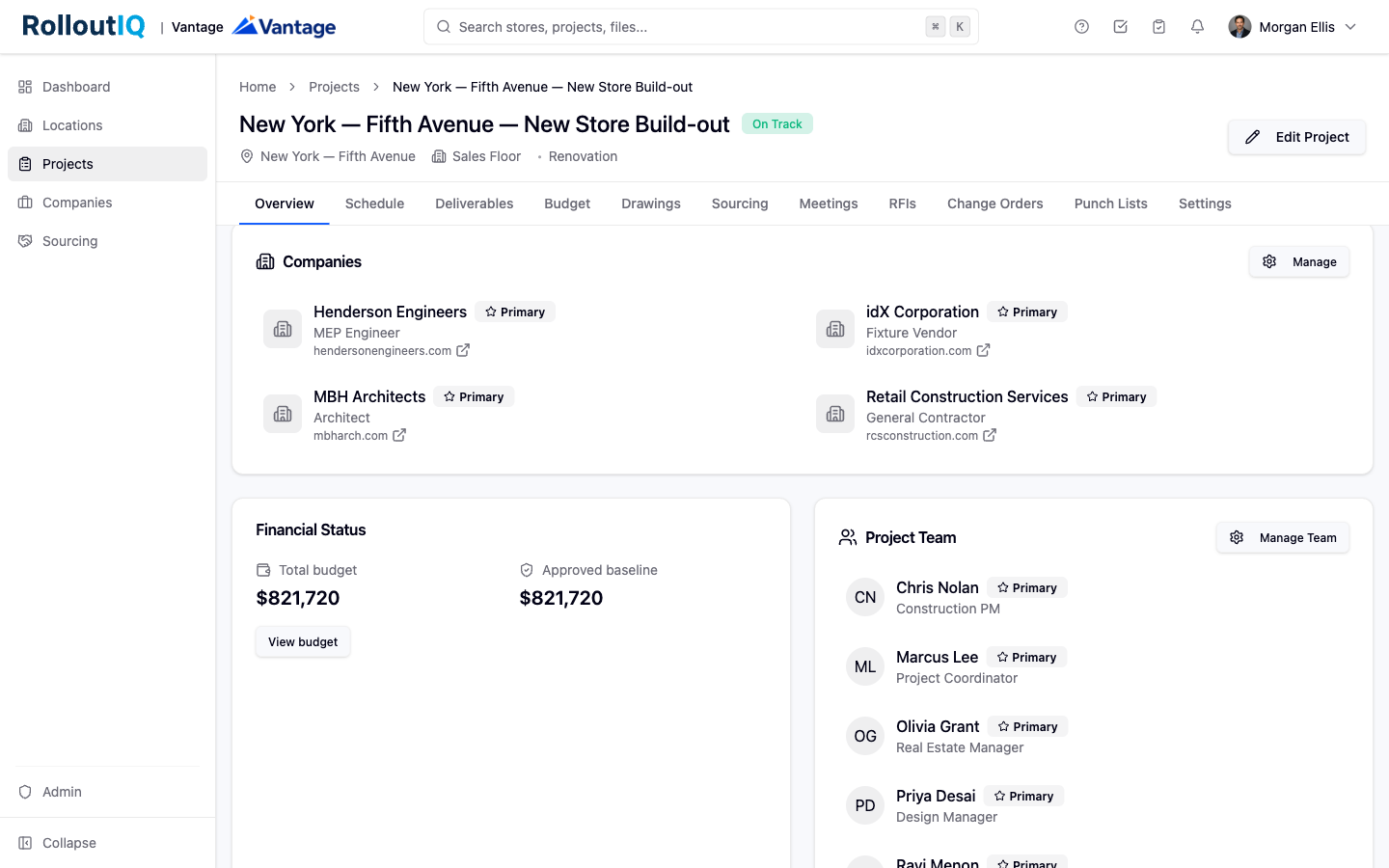
Task: Click the RolloutIQ logo
Action: [84, 26]
